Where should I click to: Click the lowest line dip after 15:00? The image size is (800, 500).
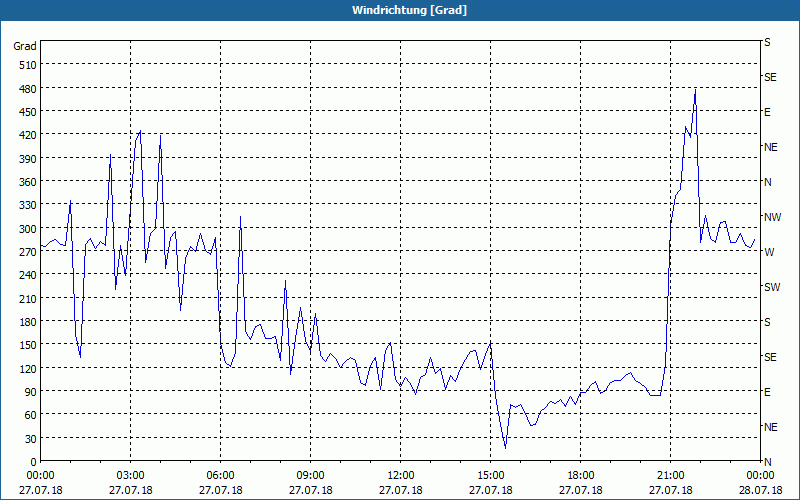tap(506, 447)
